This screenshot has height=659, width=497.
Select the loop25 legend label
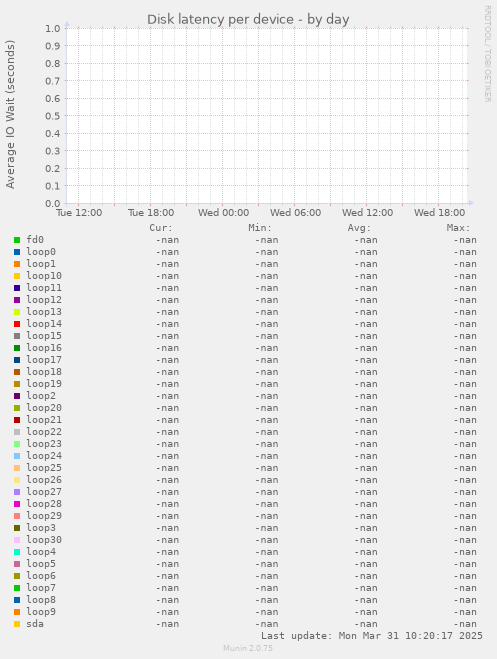[x=44, y=468]
